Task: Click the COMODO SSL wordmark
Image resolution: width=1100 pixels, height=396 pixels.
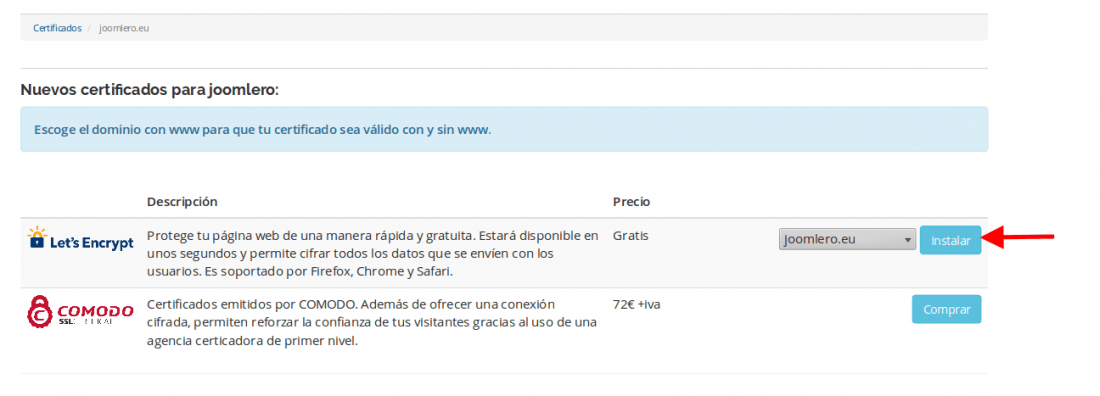Action: click(95, 314)
